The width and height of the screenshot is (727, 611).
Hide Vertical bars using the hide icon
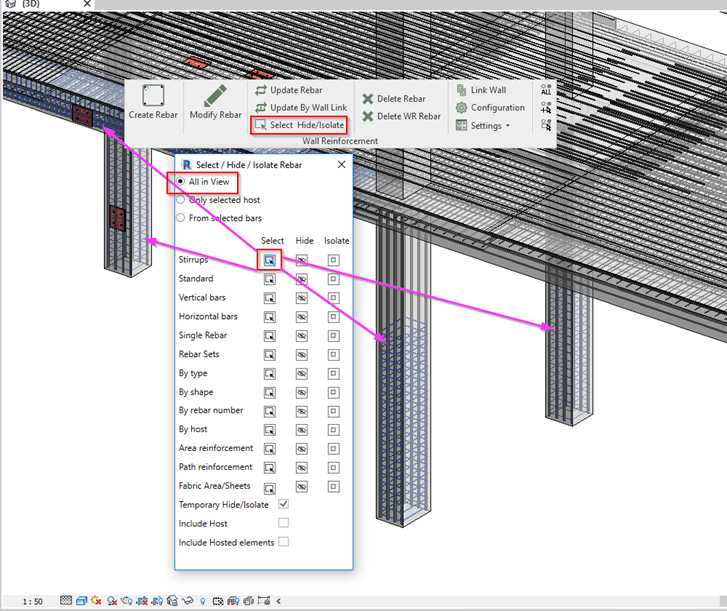(302, 298)
